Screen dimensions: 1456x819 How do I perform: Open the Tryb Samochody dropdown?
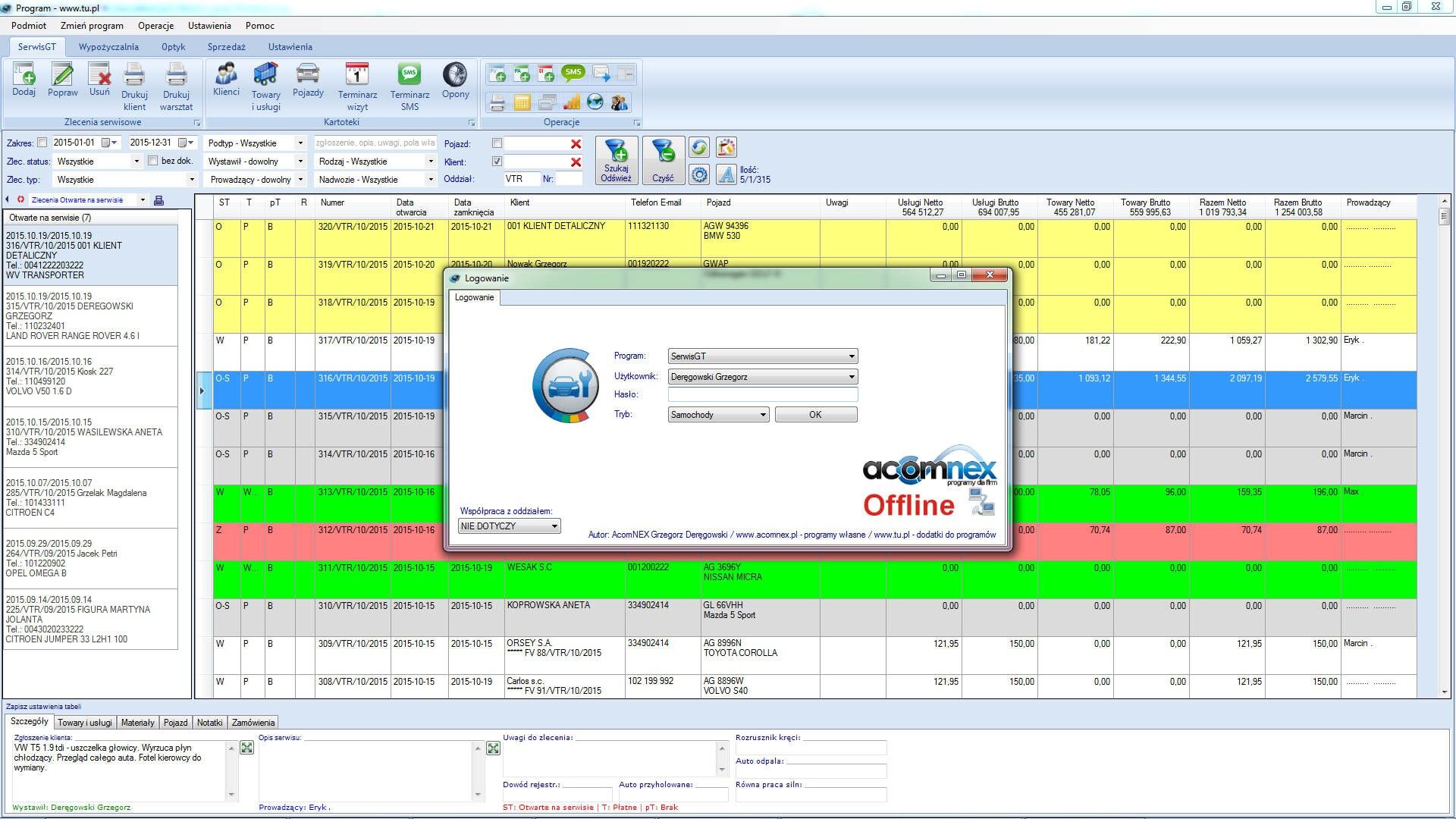pyautogui.click(x=762, y=415)
